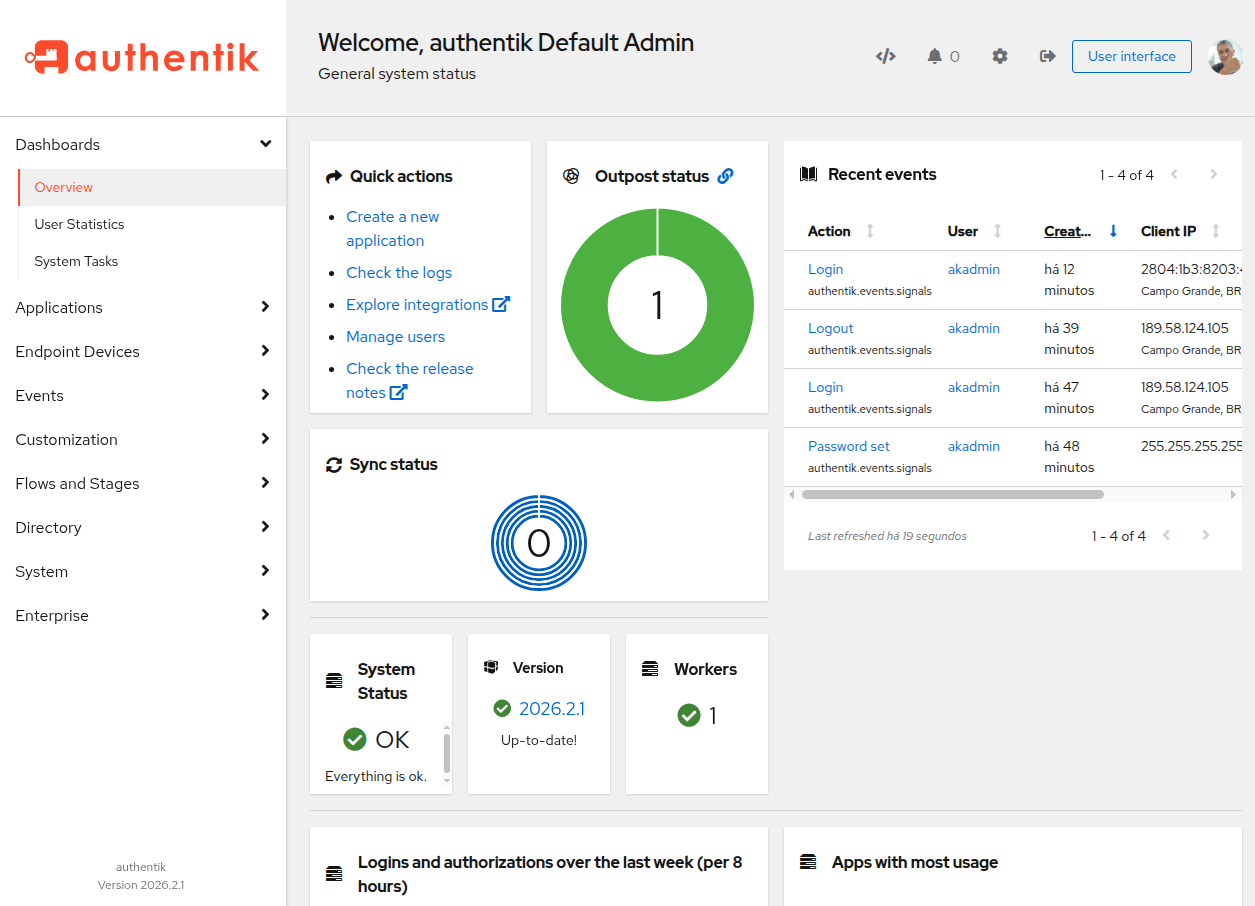This screenshot has height=906, width=1255.
Task: Click the User interface button
Action: tap(1131, 56)
